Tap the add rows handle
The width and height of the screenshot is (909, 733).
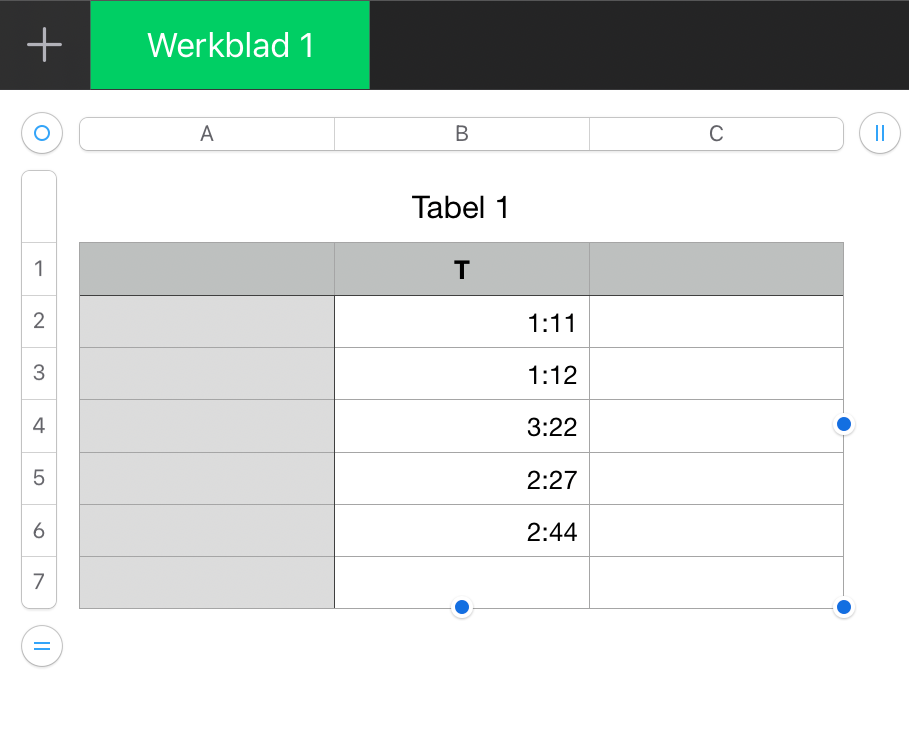(x=42, y=646)
